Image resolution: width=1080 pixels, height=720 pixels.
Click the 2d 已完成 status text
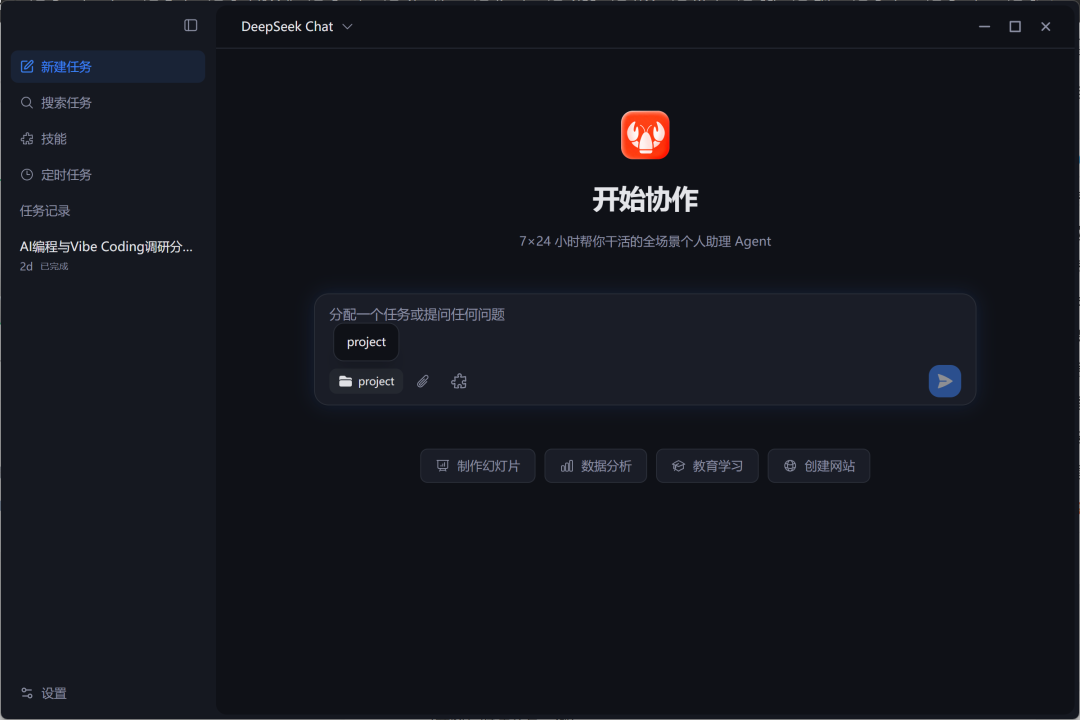tap(43, 266)
